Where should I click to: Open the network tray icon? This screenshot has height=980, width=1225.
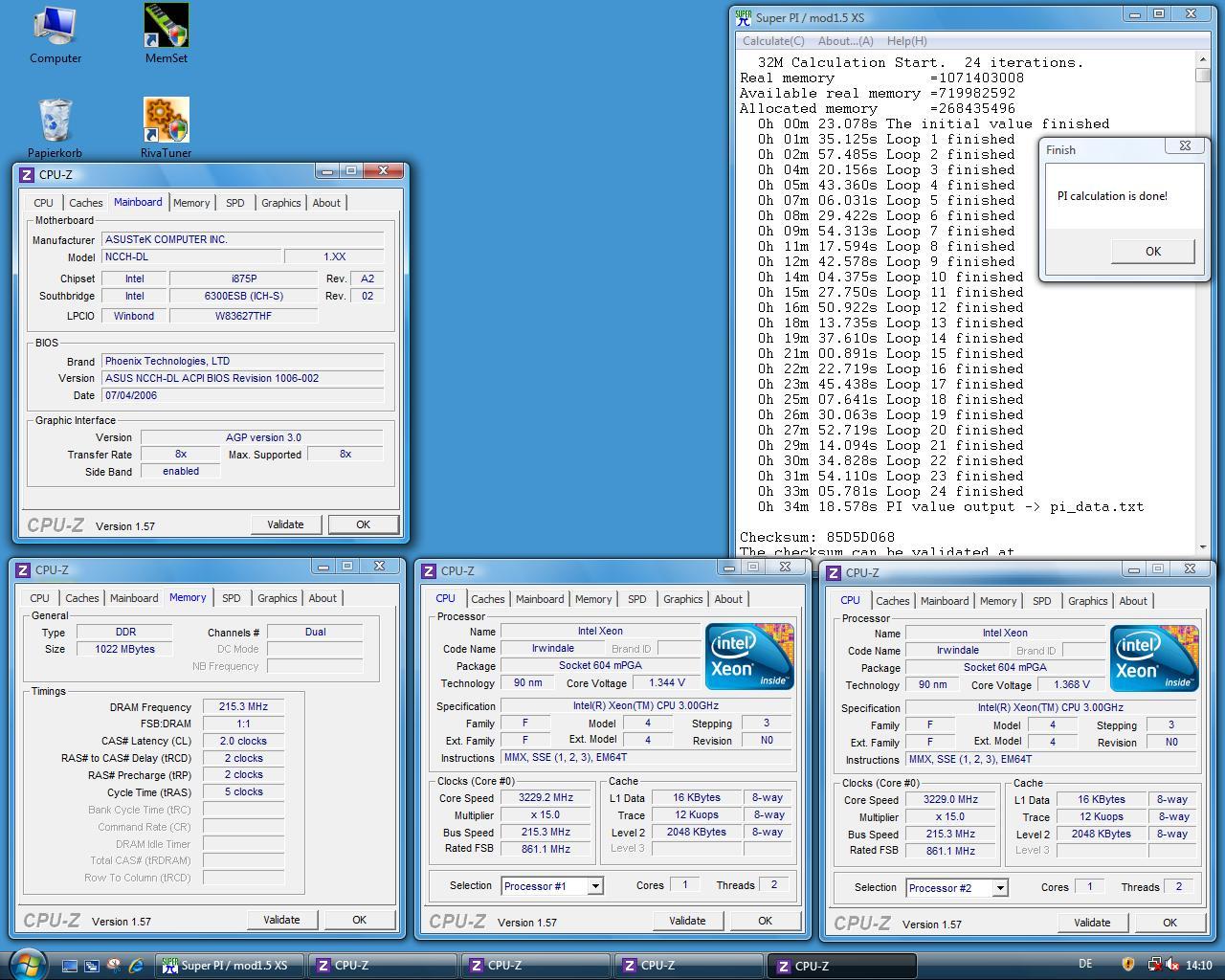1154,965
